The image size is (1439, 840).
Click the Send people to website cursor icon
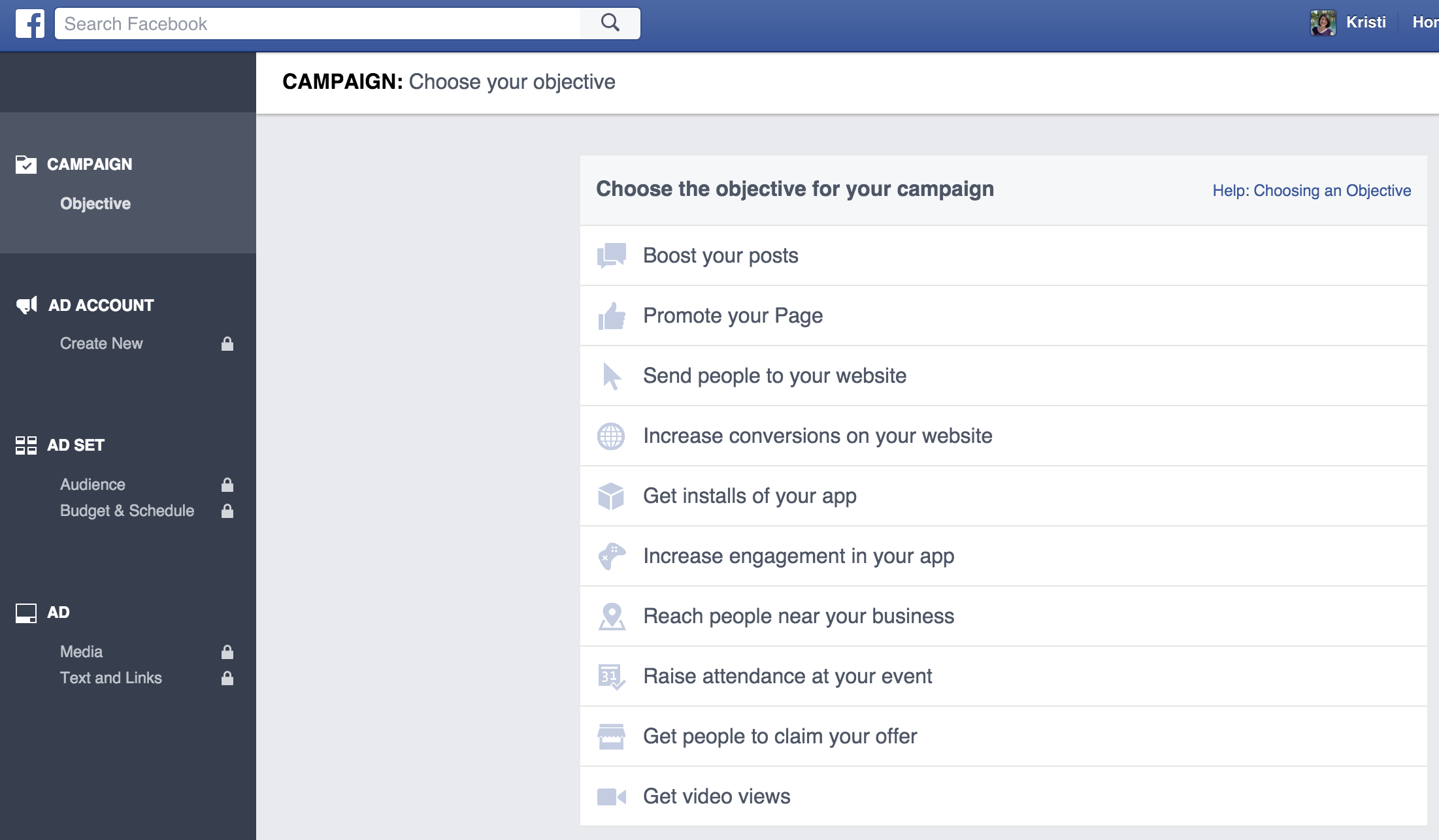pos(610,375)
